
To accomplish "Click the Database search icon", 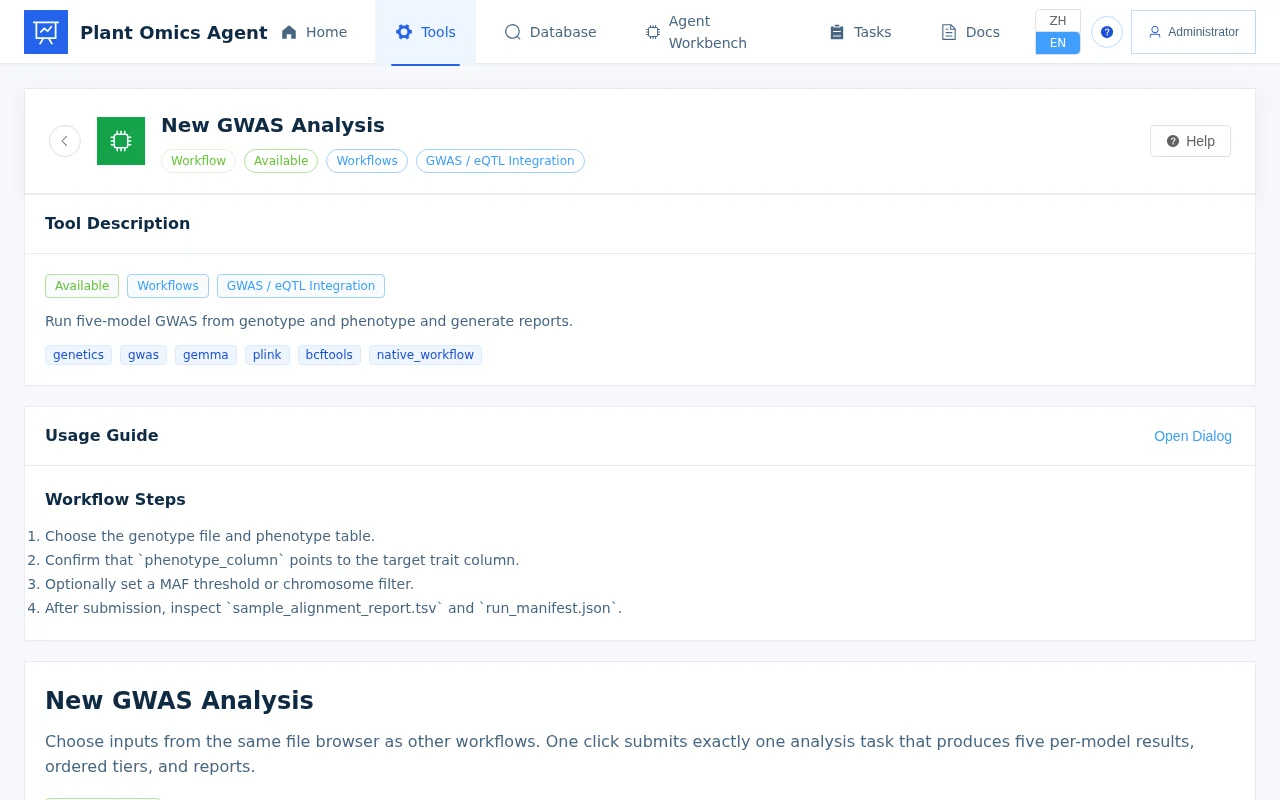I will pyautogui.click(x=513, y=32).
